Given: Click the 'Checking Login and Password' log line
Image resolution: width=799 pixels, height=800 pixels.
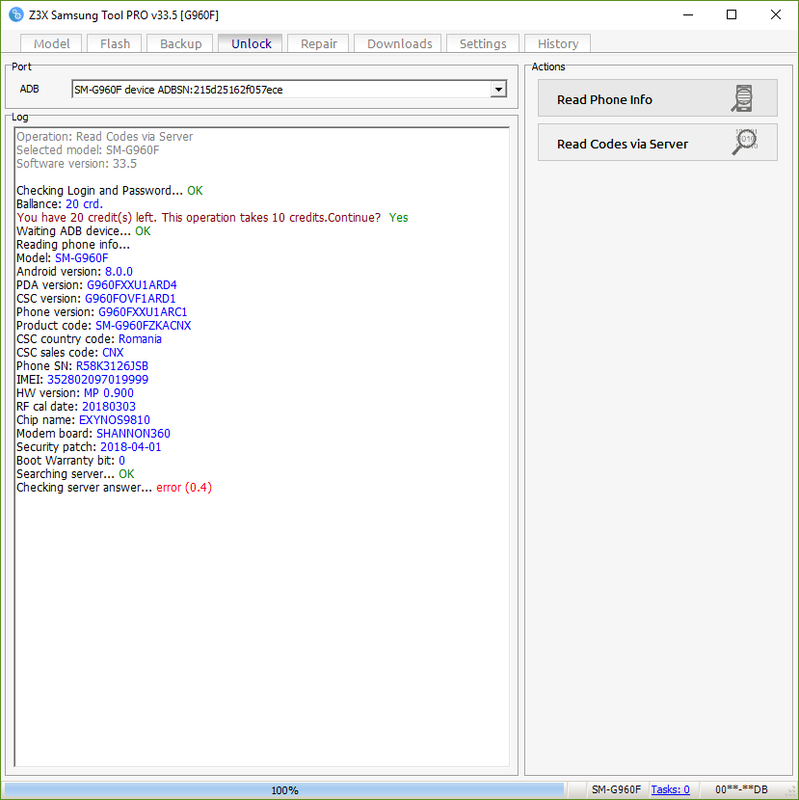Looking at the screenshot, I should 109,191.
